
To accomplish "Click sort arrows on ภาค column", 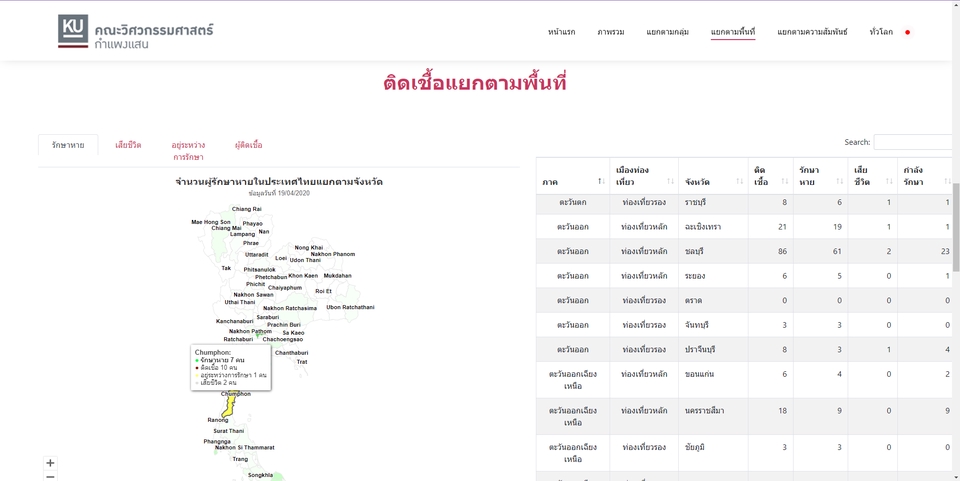I will [x=600, y=182].
